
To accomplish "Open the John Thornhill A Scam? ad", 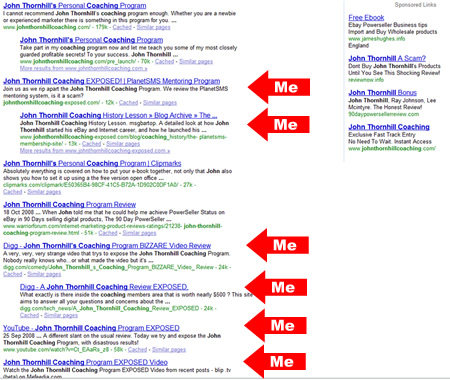I will (387, 58).
